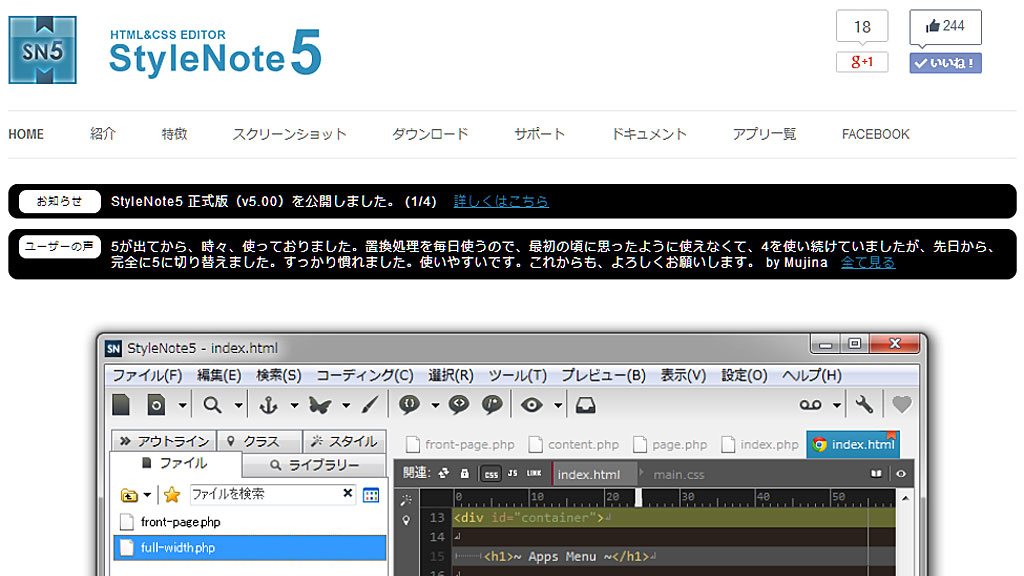Screen dimensions: 1024x576
Task: Open the 編集(E) menu
Action: tap(219, 376)
